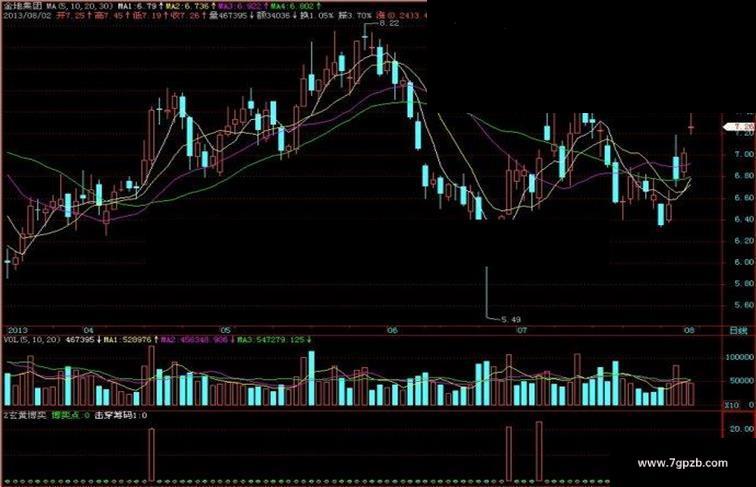The width and height of the screenshot is (756, 487).
Task: Click the 7.00 price axis label
Action: 744,155
